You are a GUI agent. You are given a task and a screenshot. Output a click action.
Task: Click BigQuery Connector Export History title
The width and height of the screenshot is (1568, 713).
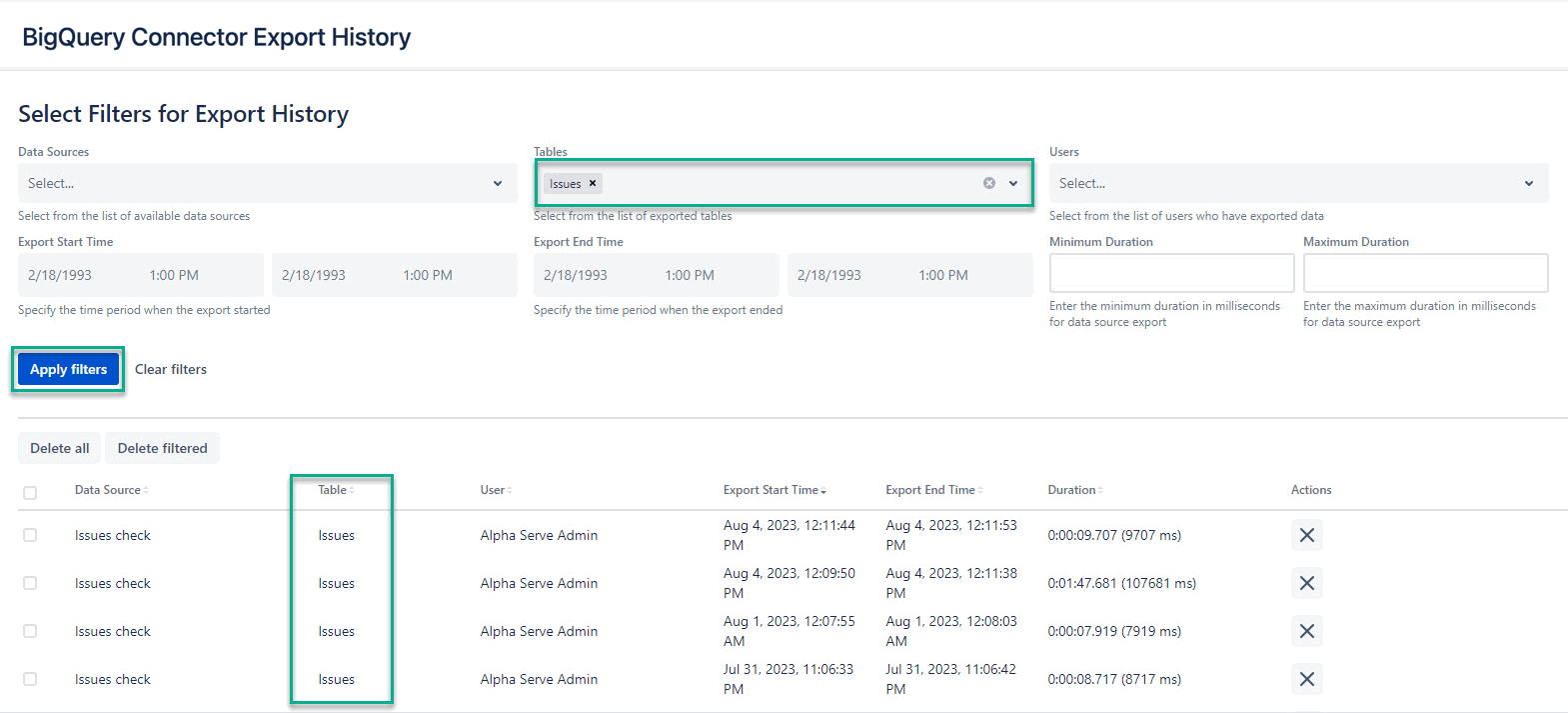pyautogui.click(x=217, y=37)
